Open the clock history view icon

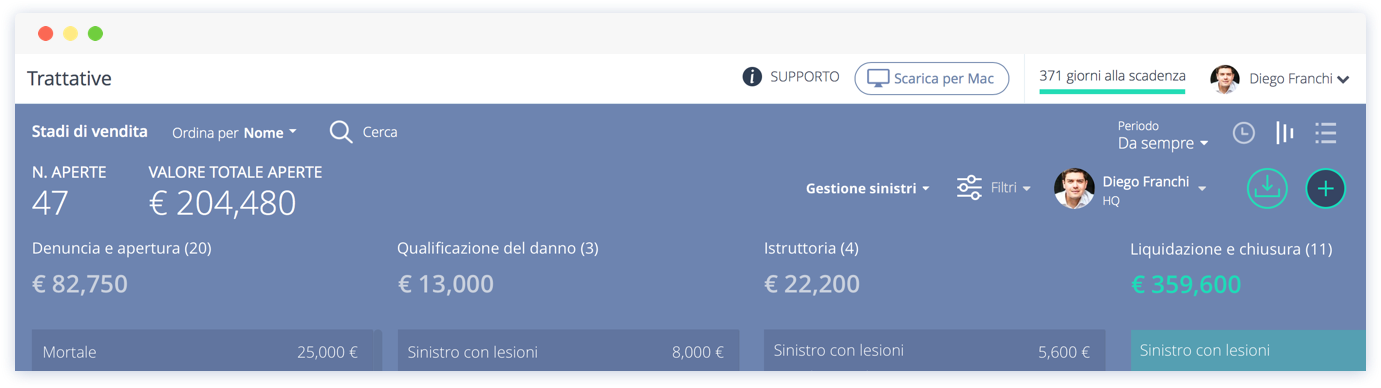(x=1243, y=133)
